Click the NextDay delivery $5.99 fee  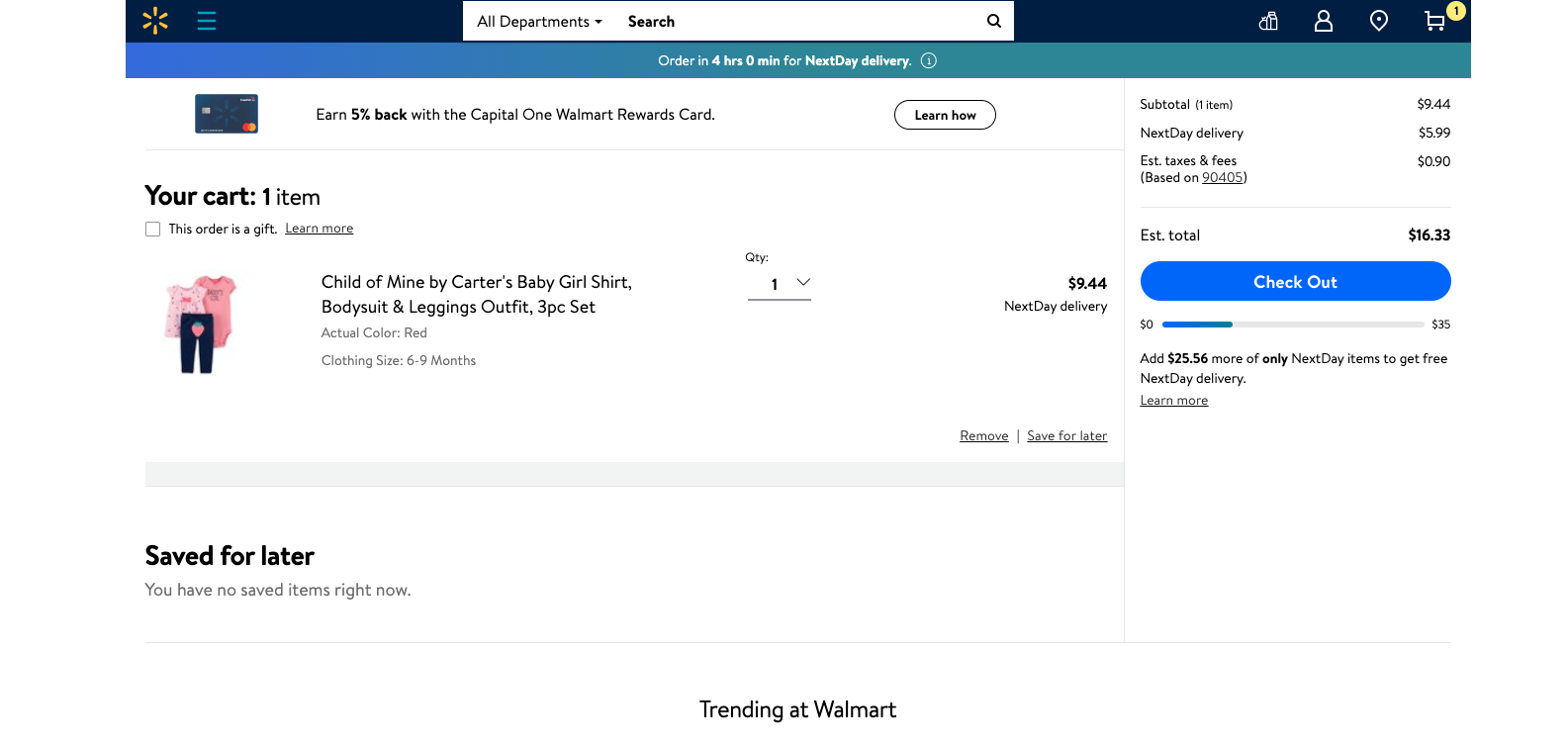click(1434, 133)
